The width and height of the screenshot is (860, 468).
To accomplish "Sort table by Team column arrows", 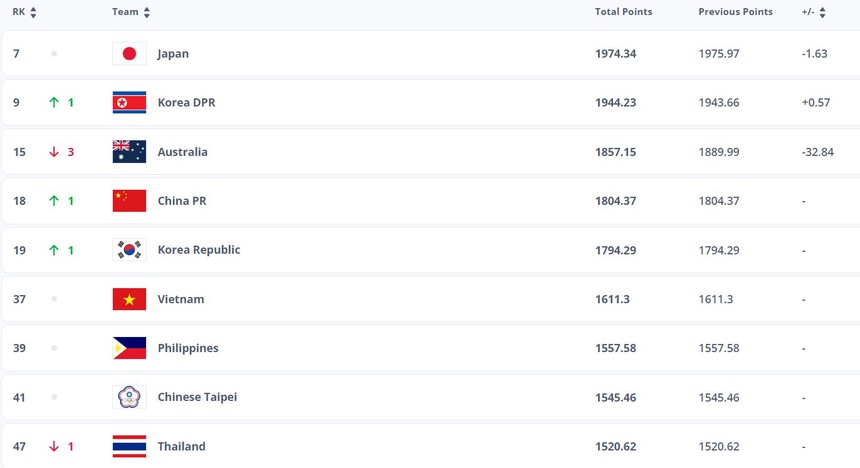I will click(147, 13).
